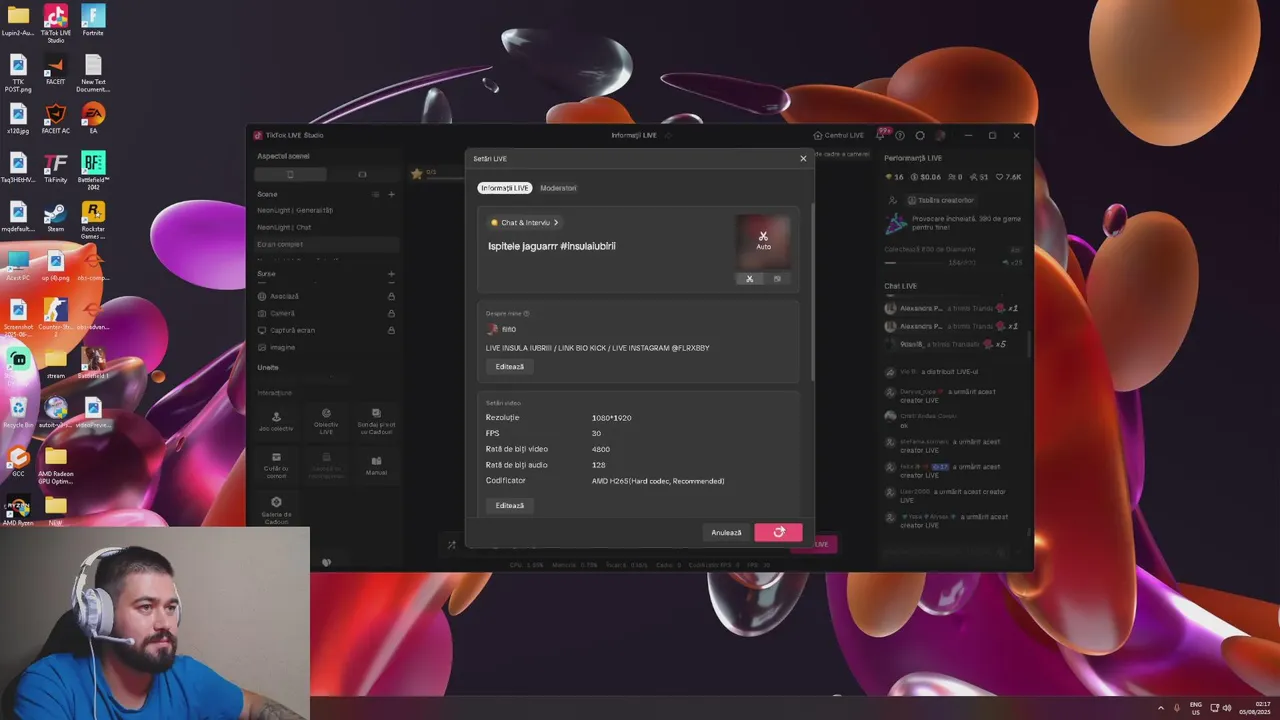1280x720 pixels.
Task: Switch to portrait scene layout
Action: tap(290, 174)
